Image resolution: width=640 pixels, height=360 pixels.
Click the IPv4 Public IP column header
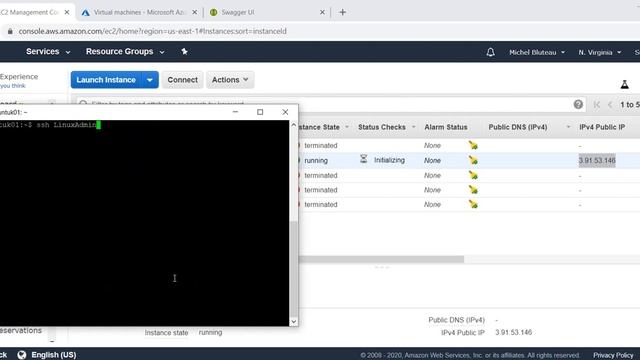602,127
